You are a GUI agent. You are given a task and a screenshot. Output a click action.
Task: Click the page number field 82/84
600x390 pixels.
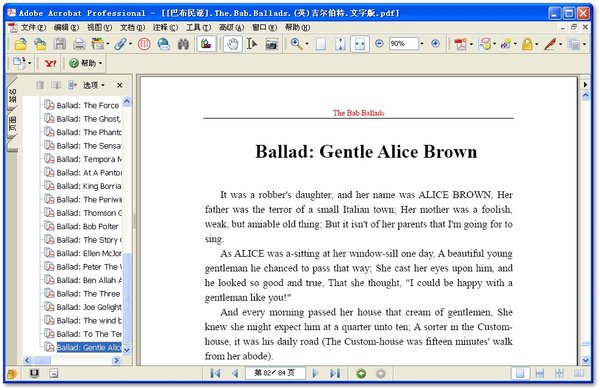pos(275,373)
